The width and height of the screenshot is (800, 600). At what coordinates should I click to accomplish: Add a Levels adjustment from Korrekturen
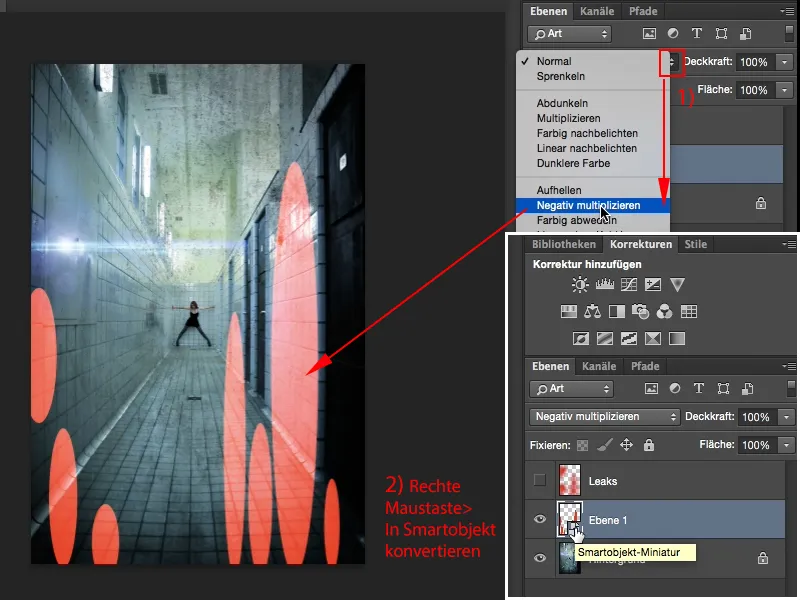click(x=603, y=283)
